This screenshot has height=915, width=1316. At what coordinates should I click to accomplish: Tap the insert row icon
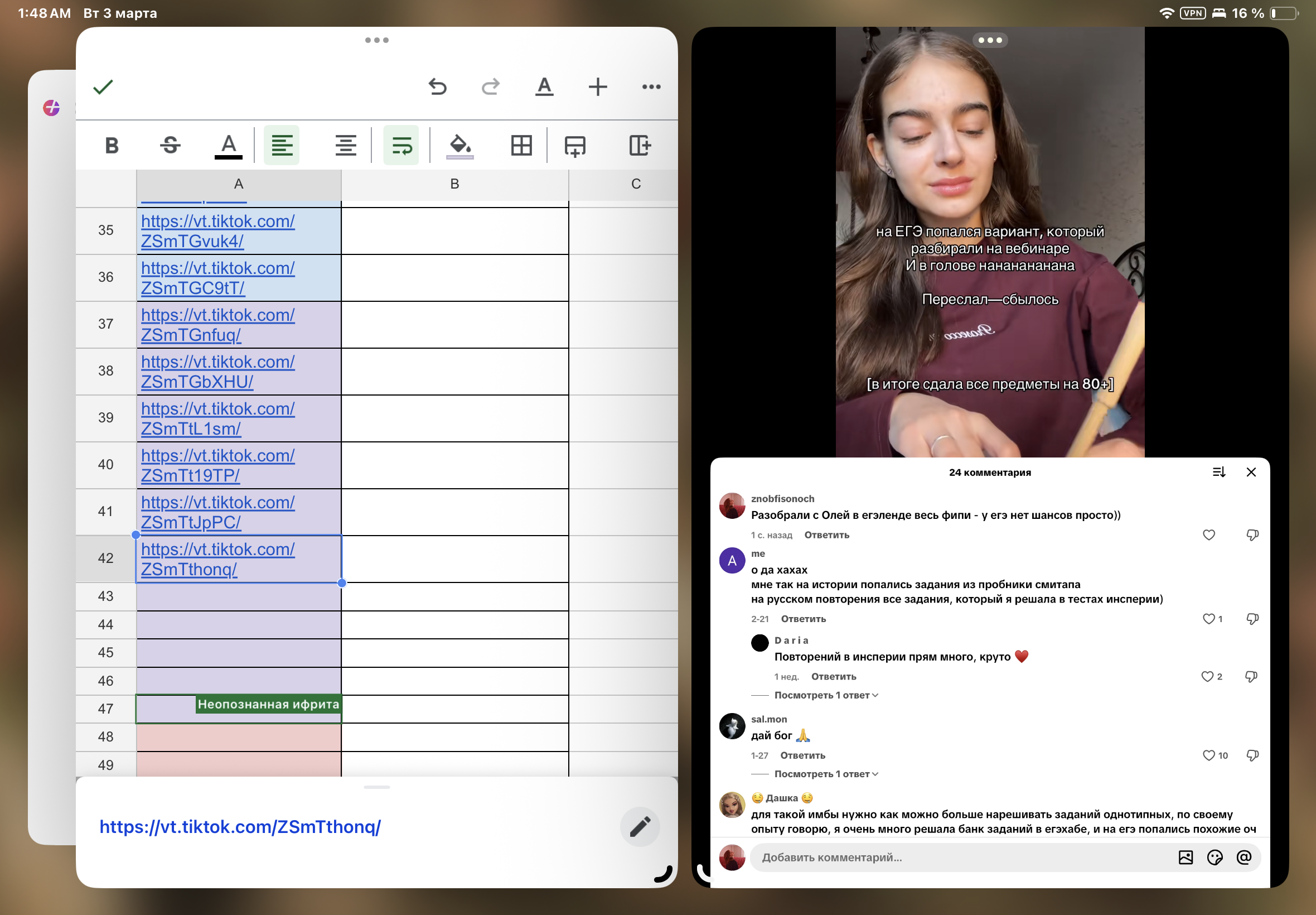coord(575,146)
